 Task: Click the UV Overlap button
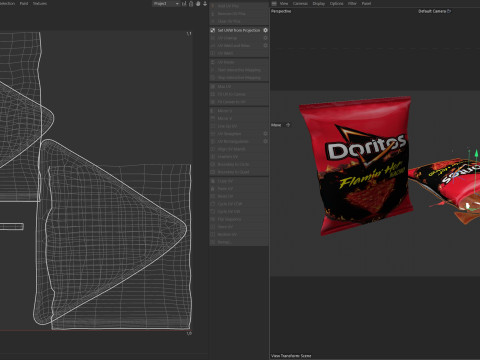coord(239,38)
